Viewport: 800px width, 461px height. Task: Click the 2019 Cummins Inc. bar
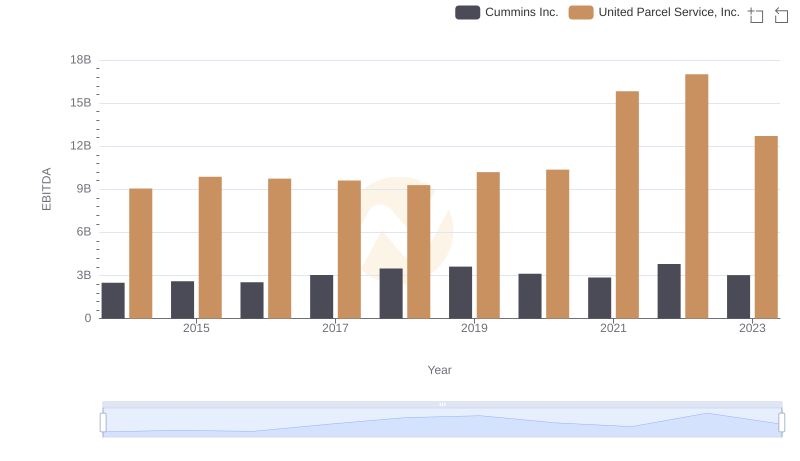(460, 293)
